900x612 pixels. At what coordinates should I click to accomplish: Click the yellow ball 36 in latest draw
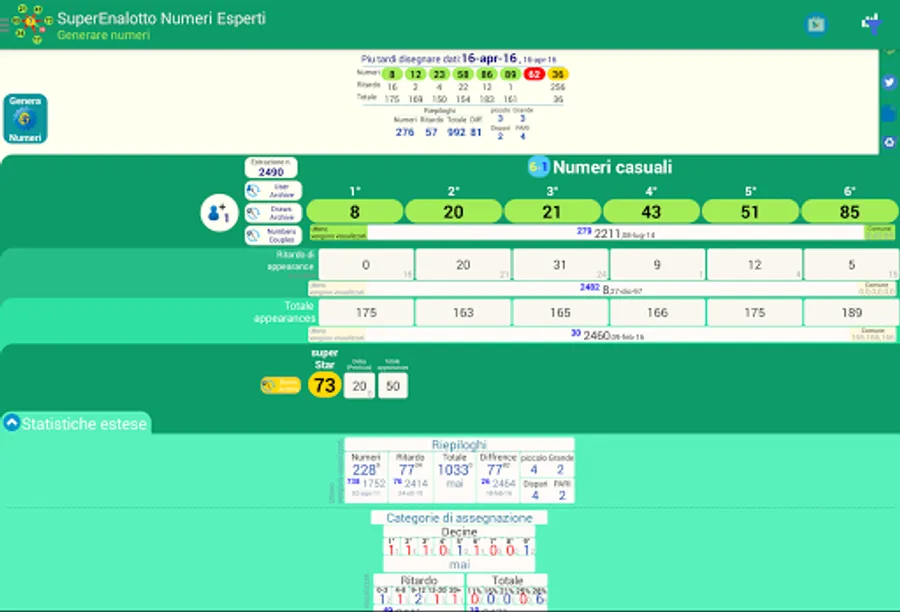click(x=557, y=74)
